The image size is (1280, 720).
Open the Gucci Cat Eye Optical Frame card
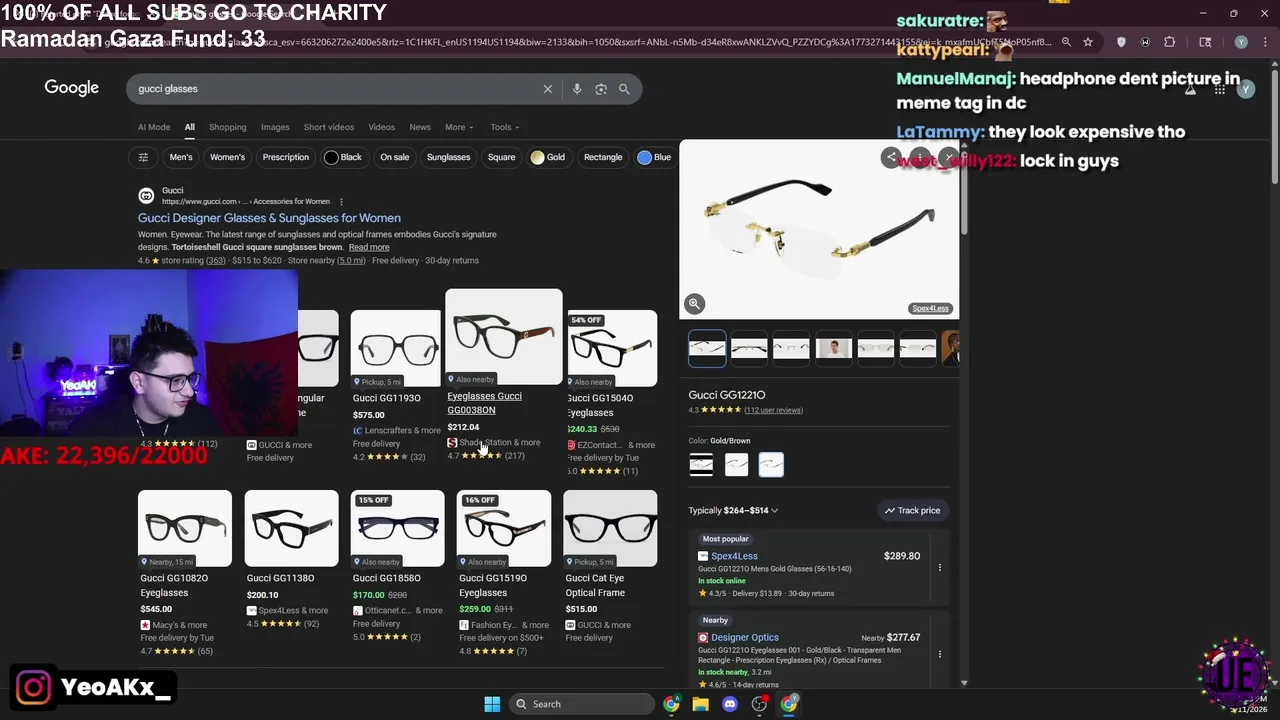tap(610, 567)
